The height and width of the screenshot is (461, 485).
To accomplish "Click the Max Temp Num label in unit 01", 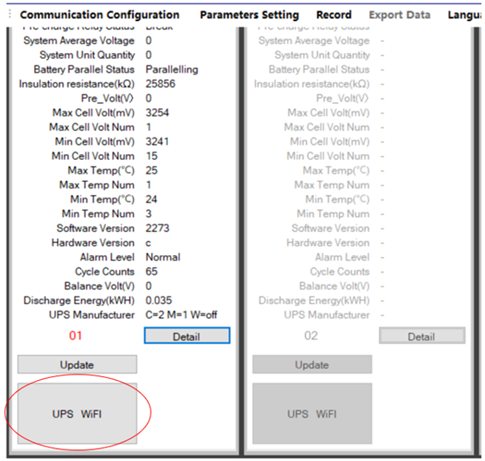I will click(97, 185).
